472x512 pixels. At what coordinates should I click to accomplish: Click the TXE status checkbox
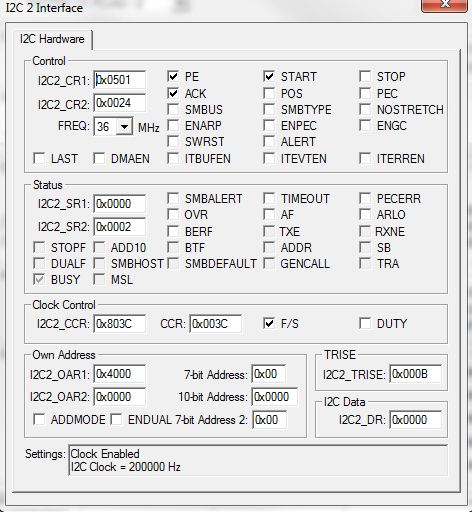(269, 231)
